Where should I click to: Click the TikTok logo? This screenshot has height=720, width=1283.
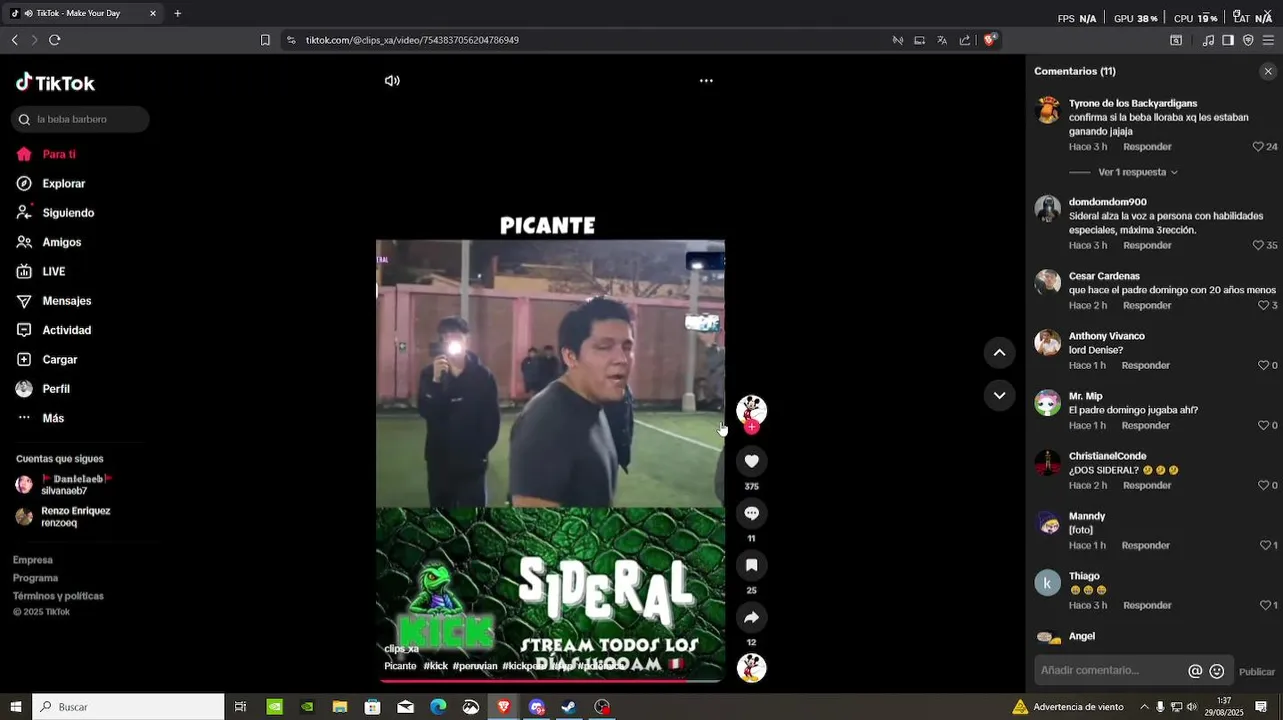coord(55,83)
